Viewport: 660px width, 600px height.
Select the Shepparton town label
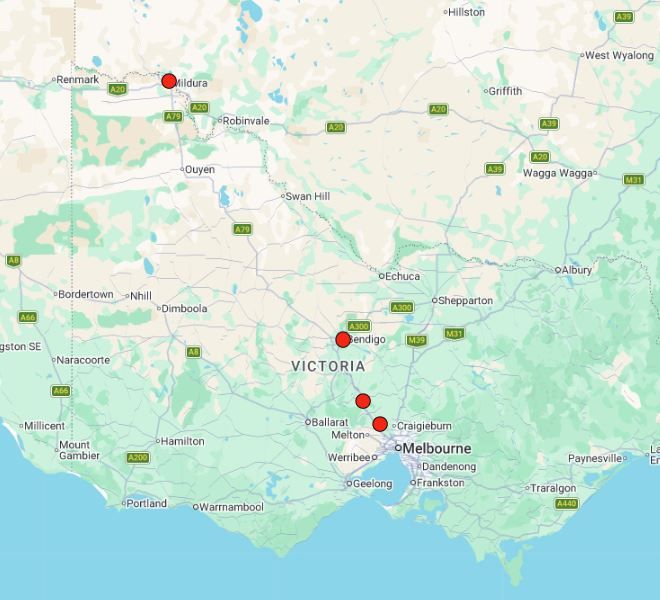click(465, 301)
